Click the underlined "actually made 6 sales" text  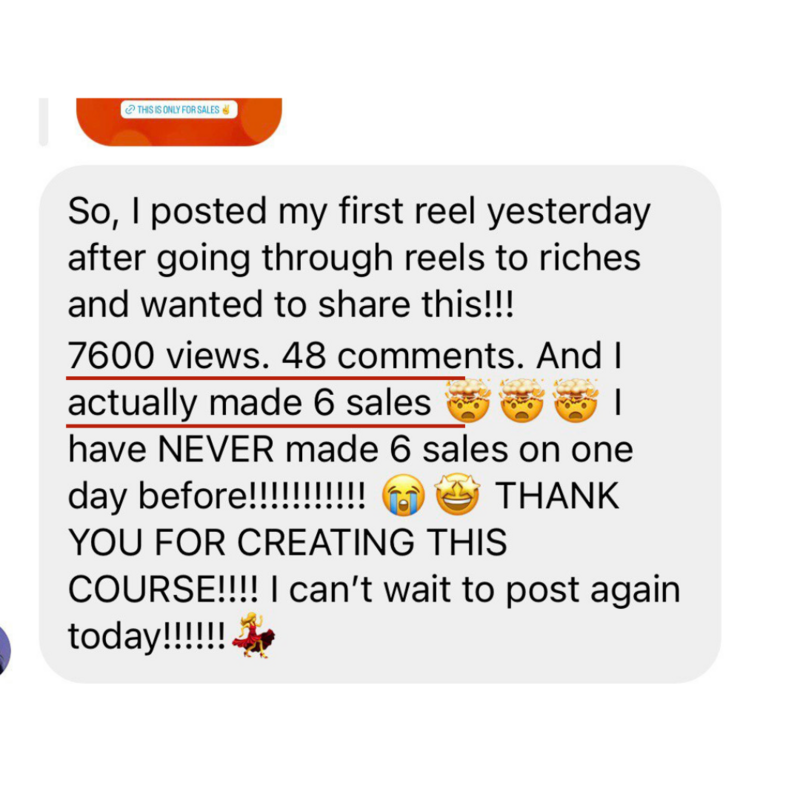tap(249, 403)
